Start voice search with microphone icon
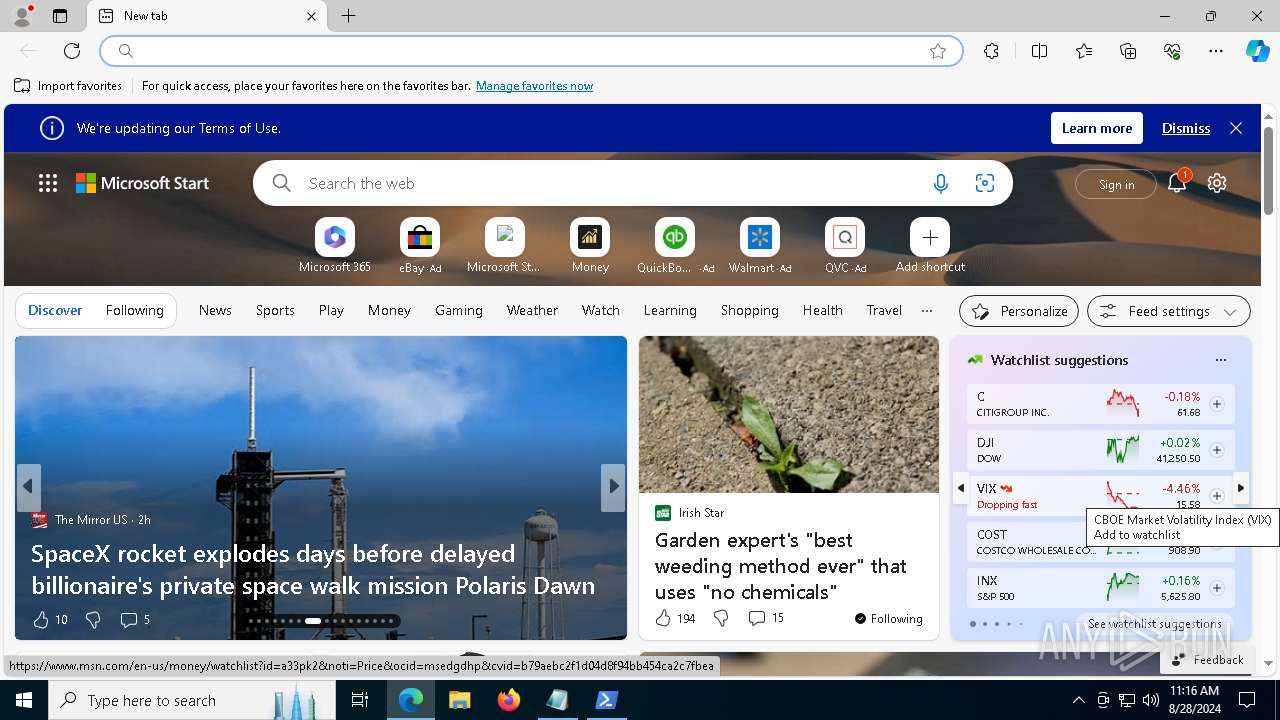1280x720 pixels. click(x=940, y=183)
